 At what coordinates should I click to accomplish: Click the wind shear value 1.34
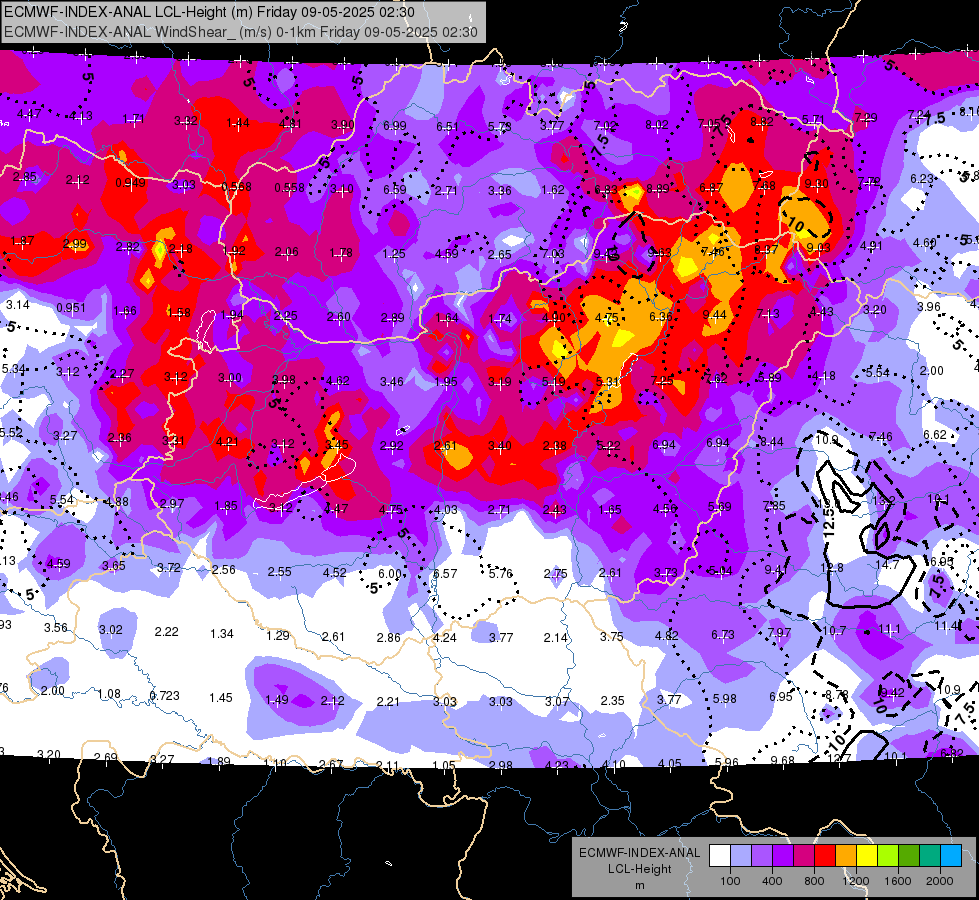222,634
